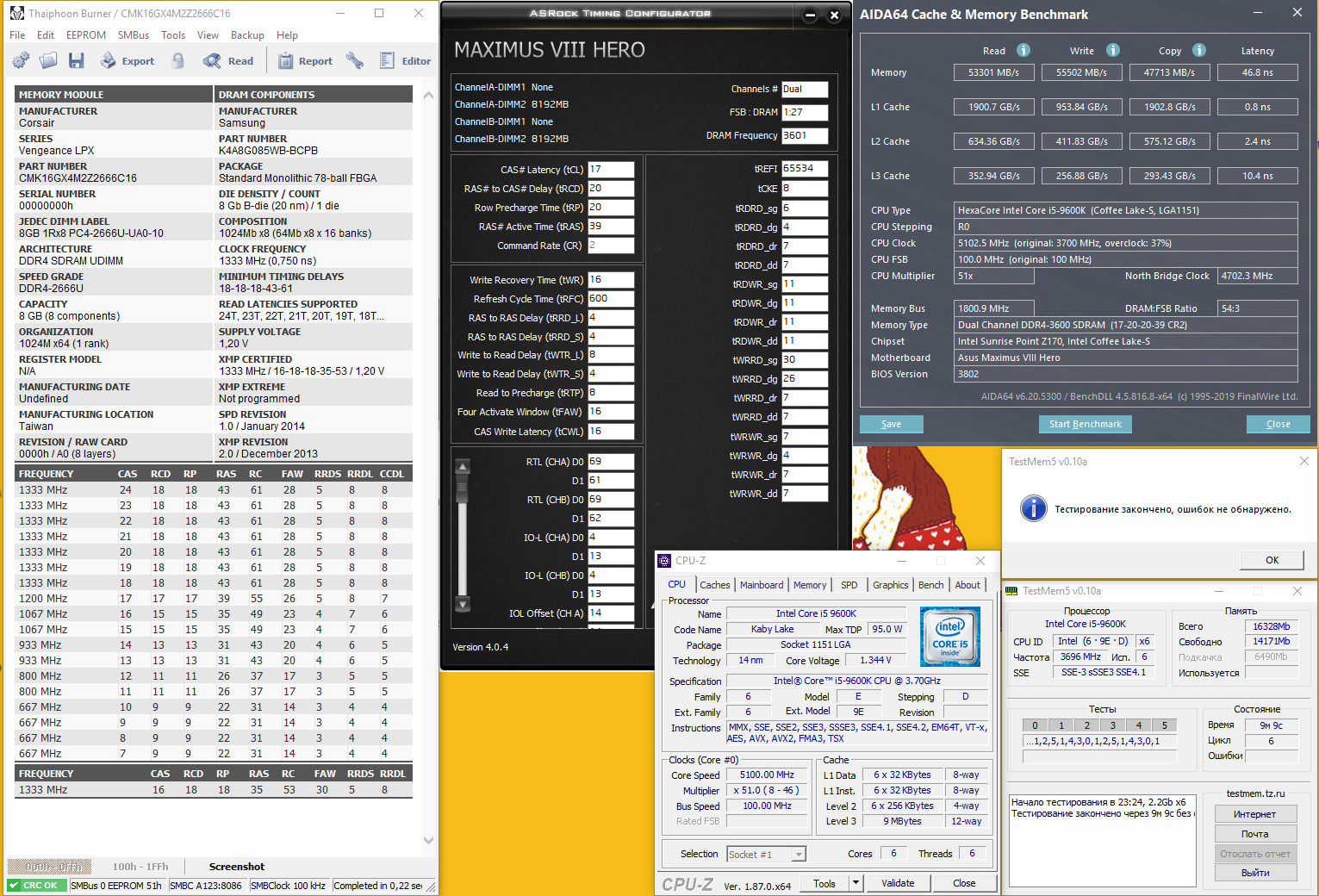Click the info icon next to Read
This screenshot has height=896, width=1319.
1023,50
